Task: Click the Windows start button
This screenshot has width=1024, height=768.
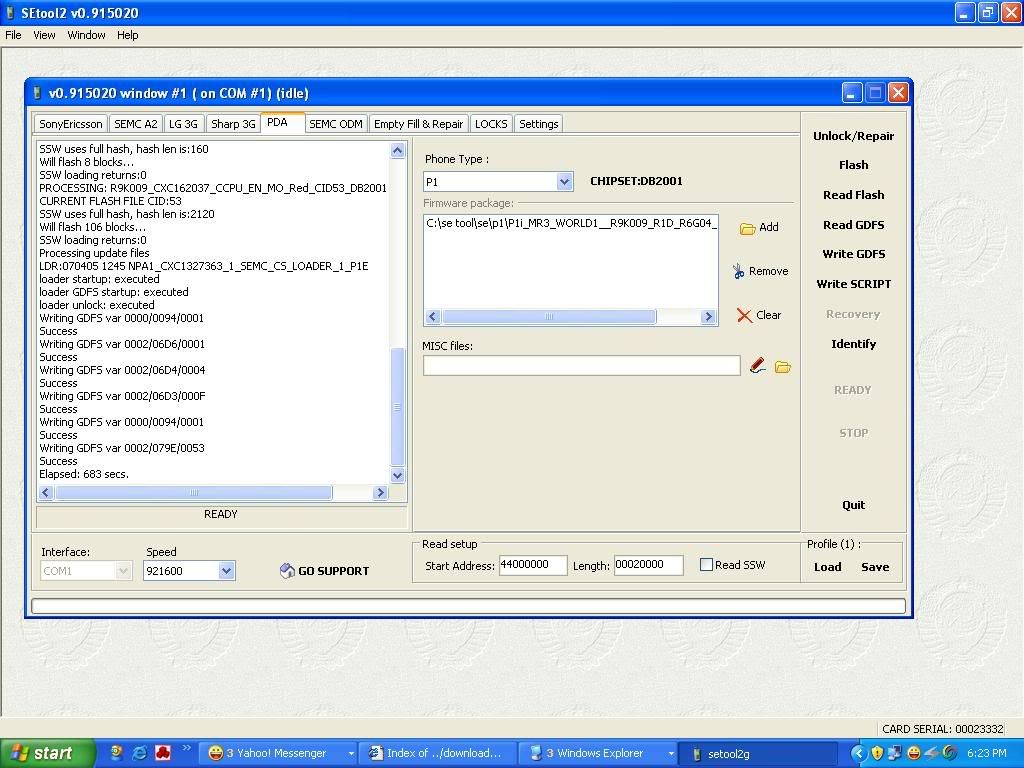Action: point(47,753)
